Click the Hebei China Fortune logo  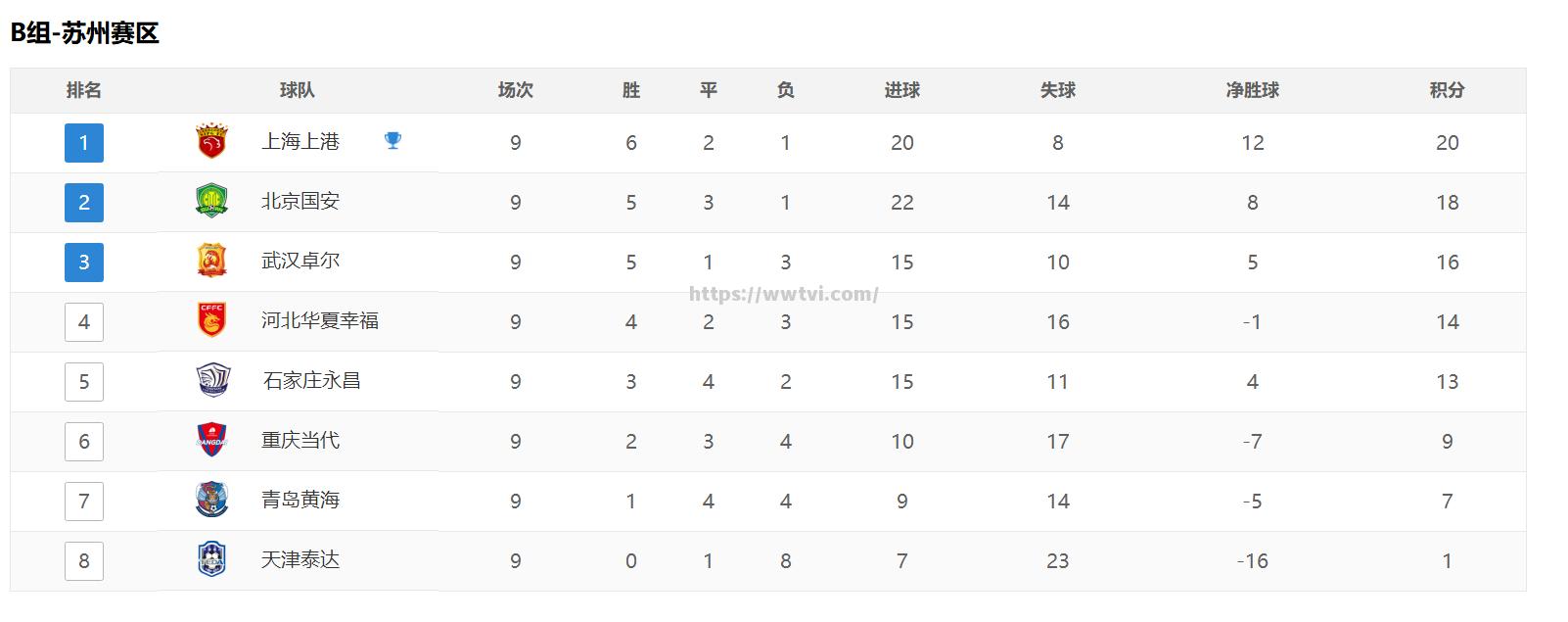pos(211,320)
